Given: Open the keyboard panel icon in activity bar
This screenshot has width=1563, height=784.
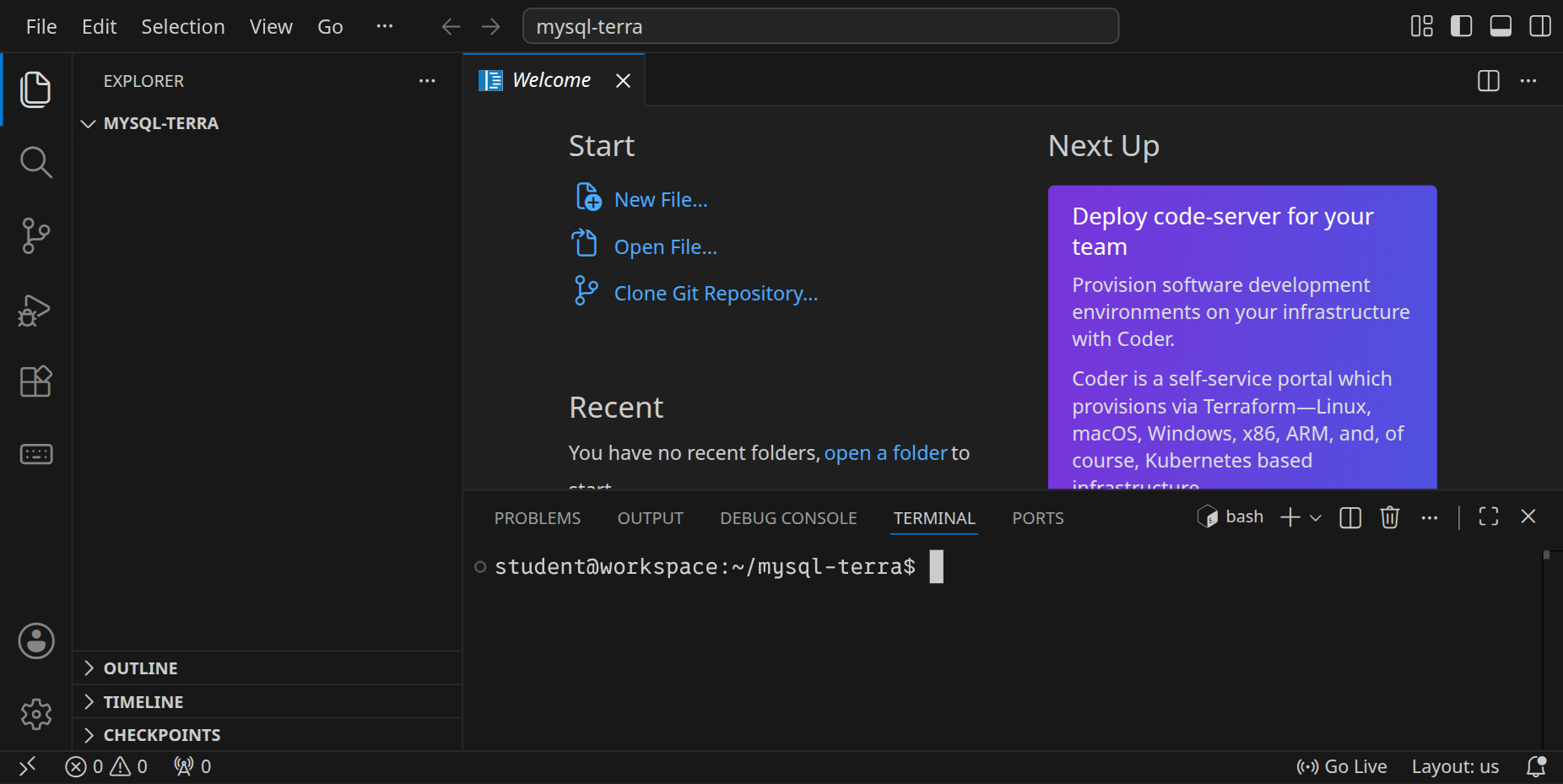Looking at the screenshot, I should click(35, 454).
